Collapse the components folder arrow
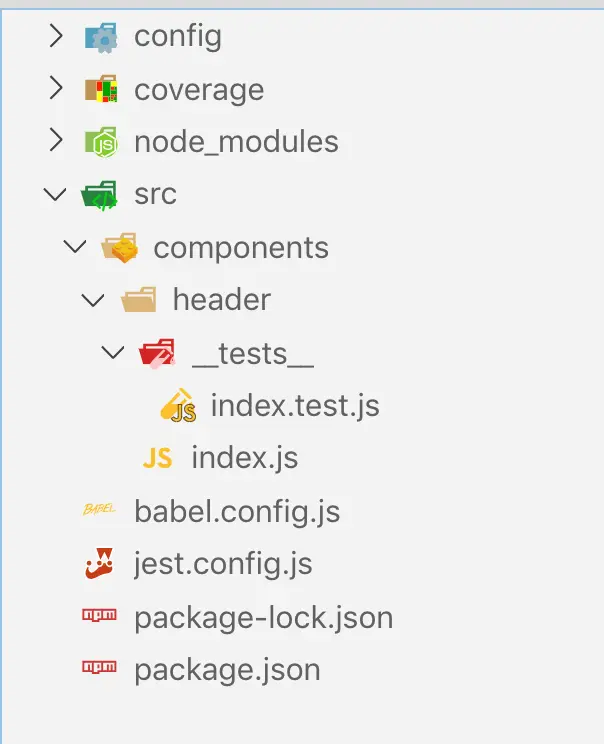This screenshot has height=744, width=604. pyautogui.click(x=76, y=248)
